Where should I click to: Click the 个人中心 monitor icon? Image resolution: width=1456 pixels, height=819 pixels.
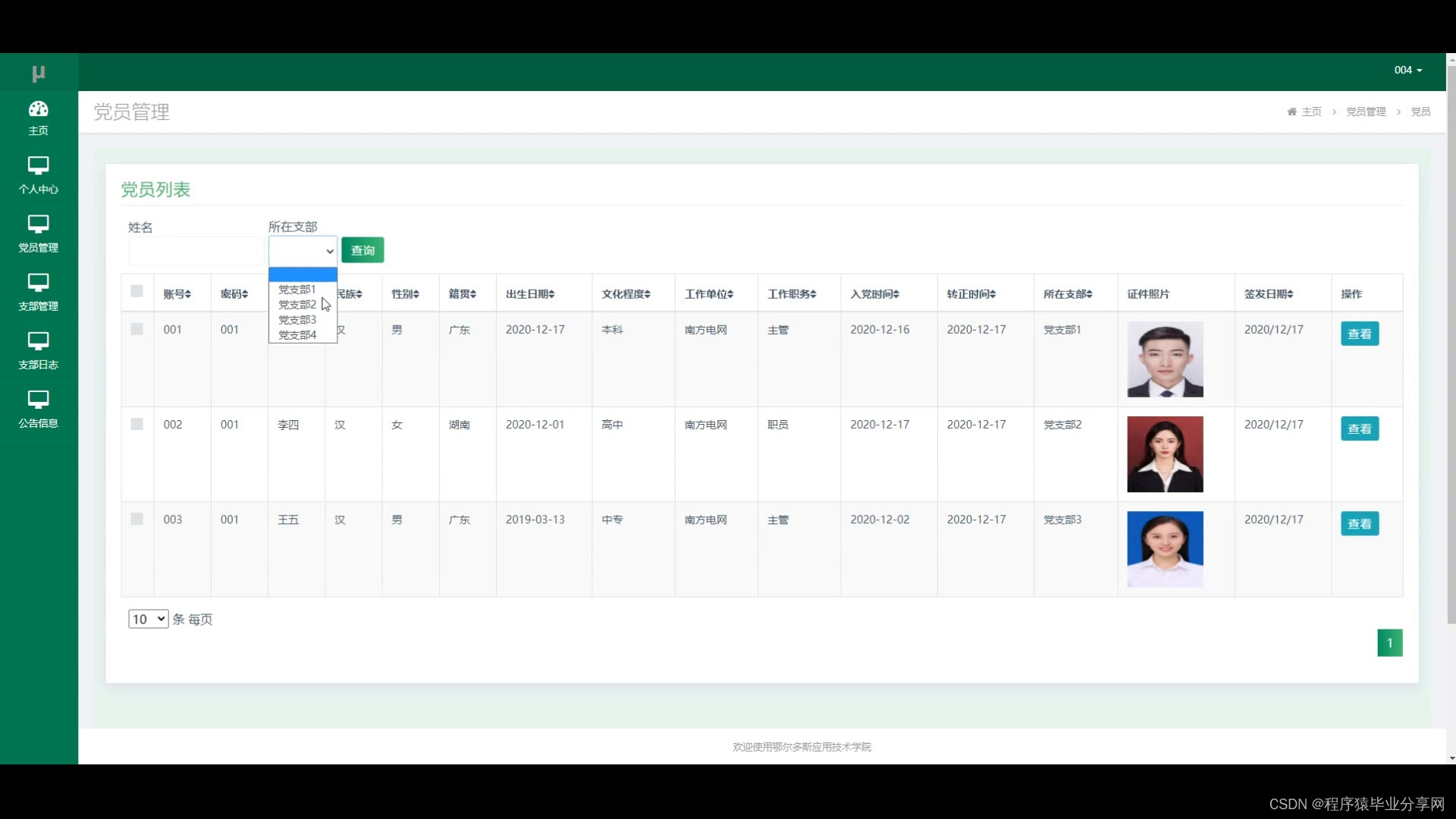(39, 165)
